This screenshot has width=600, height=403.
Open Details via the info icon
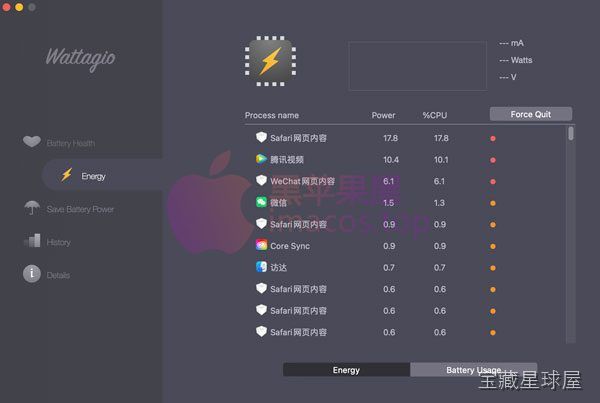(x=32, y=274)
